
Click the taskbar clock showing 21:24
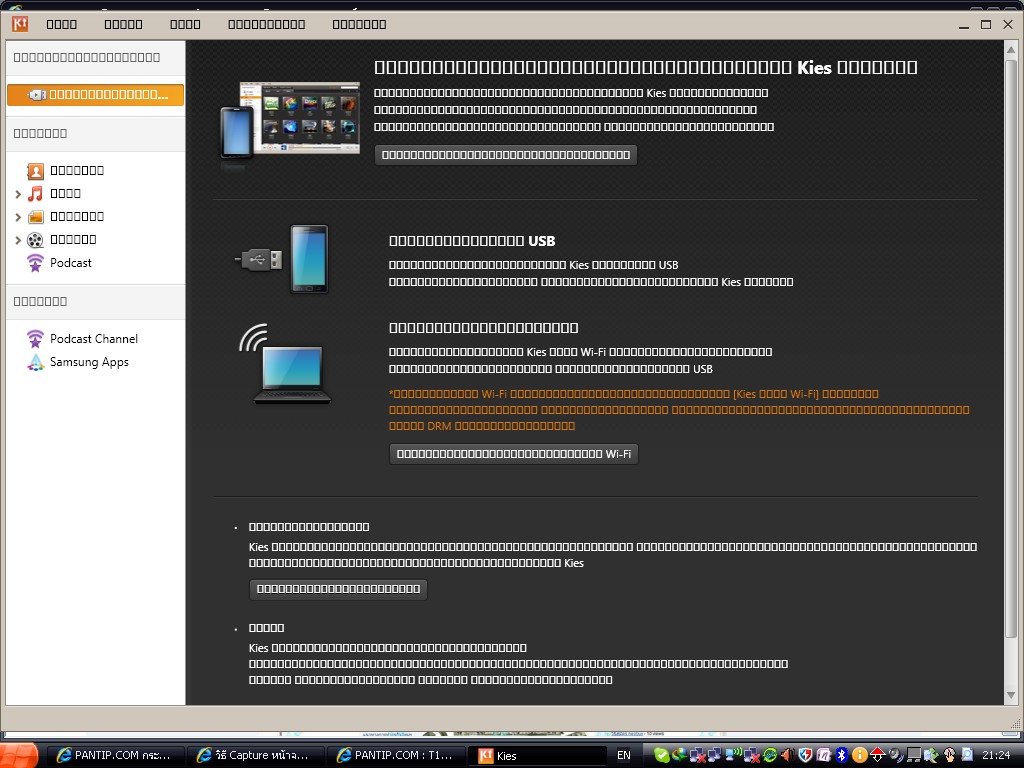click(996, 756)
